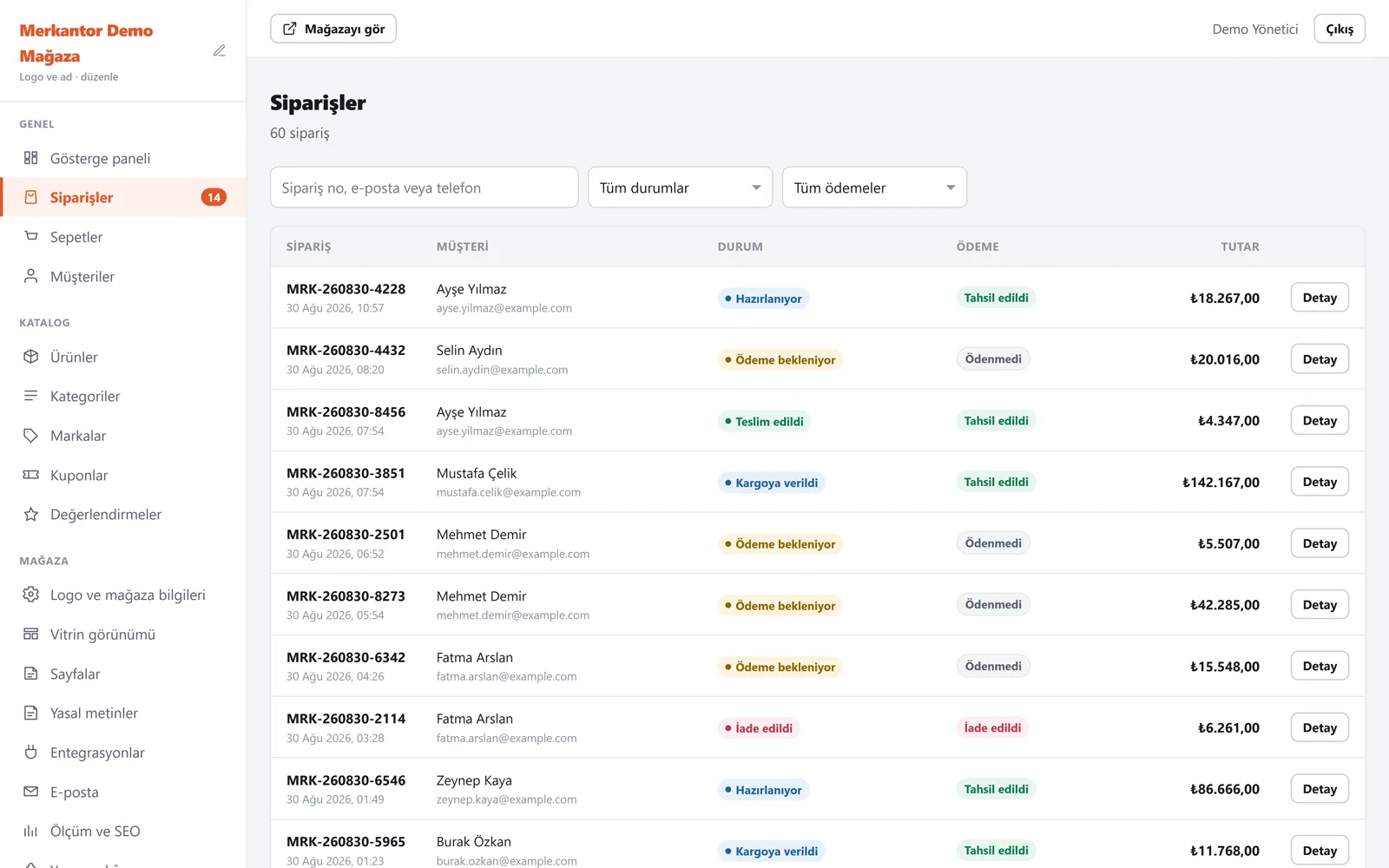Click the Ürünler box icon

click(x=31, y=357)
